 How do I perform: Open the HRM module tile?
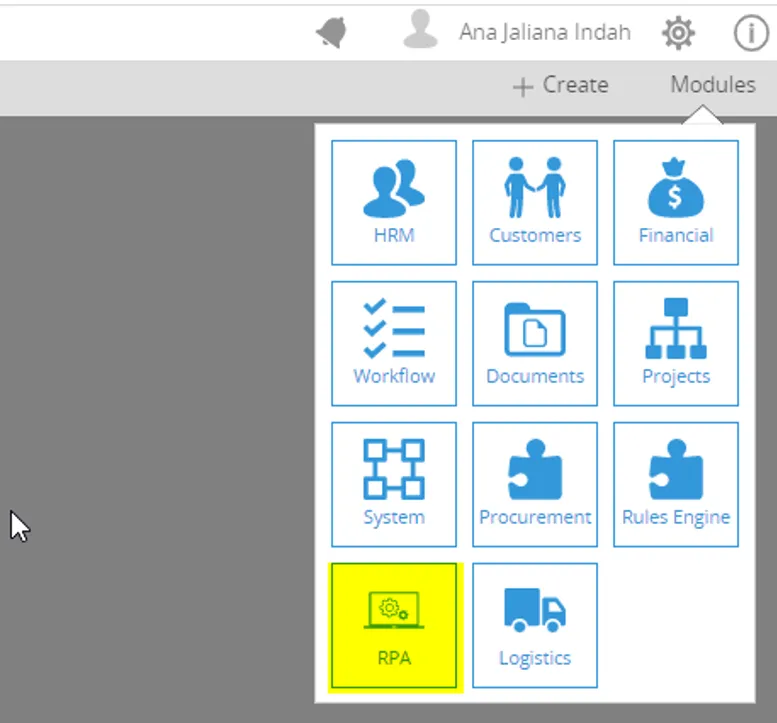pos(393,202)
